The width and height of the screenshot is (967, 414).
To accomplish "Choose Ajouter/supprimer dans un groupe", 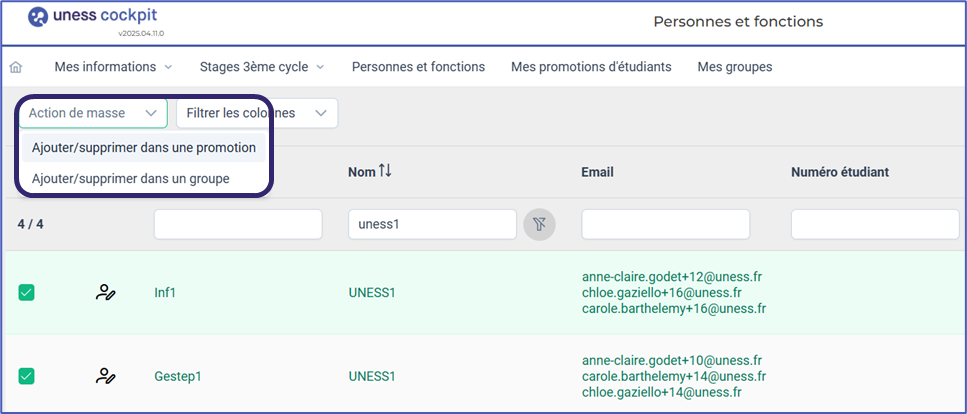I will [x=131, y=179].
